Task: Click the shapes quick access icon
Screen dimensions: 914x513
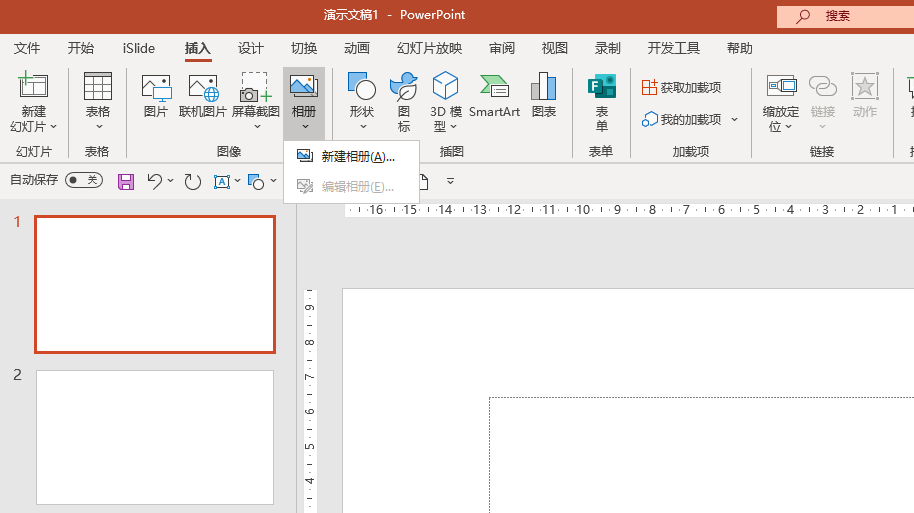Action: pos(256,182)
